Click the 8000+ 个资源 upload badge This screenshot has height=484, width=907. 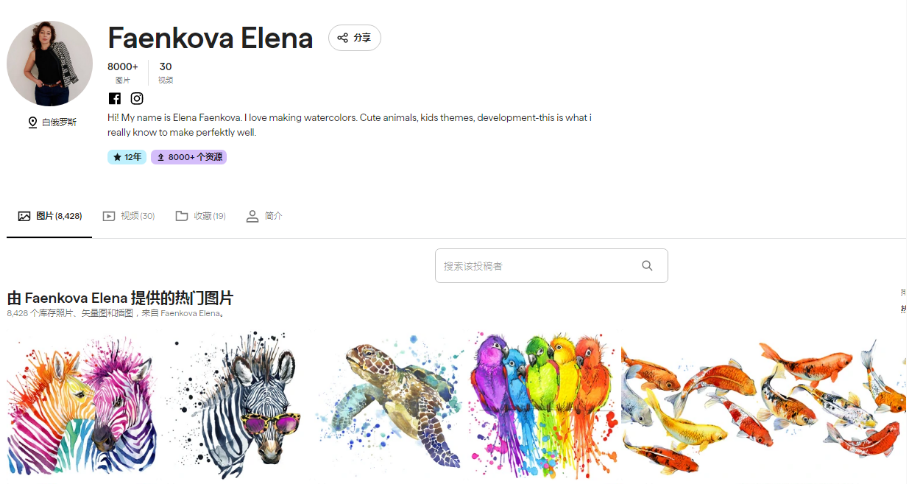[x=189, y=157]
